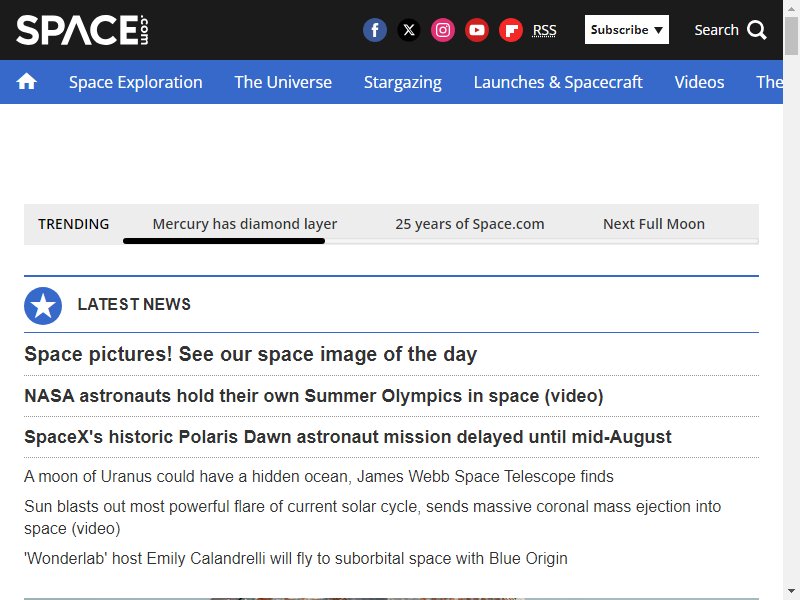
Task: Go to the Stargazing section
Action: coord(403,82)
